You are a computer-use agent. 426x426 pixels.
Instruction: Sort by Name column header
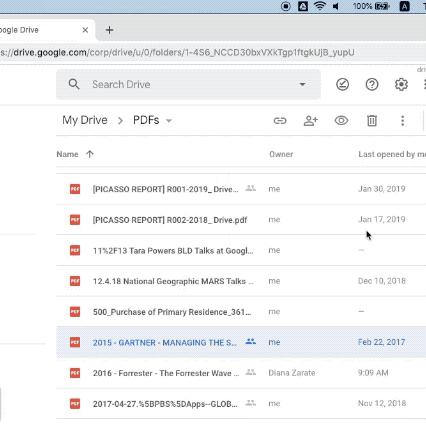(x=67, y=154)
